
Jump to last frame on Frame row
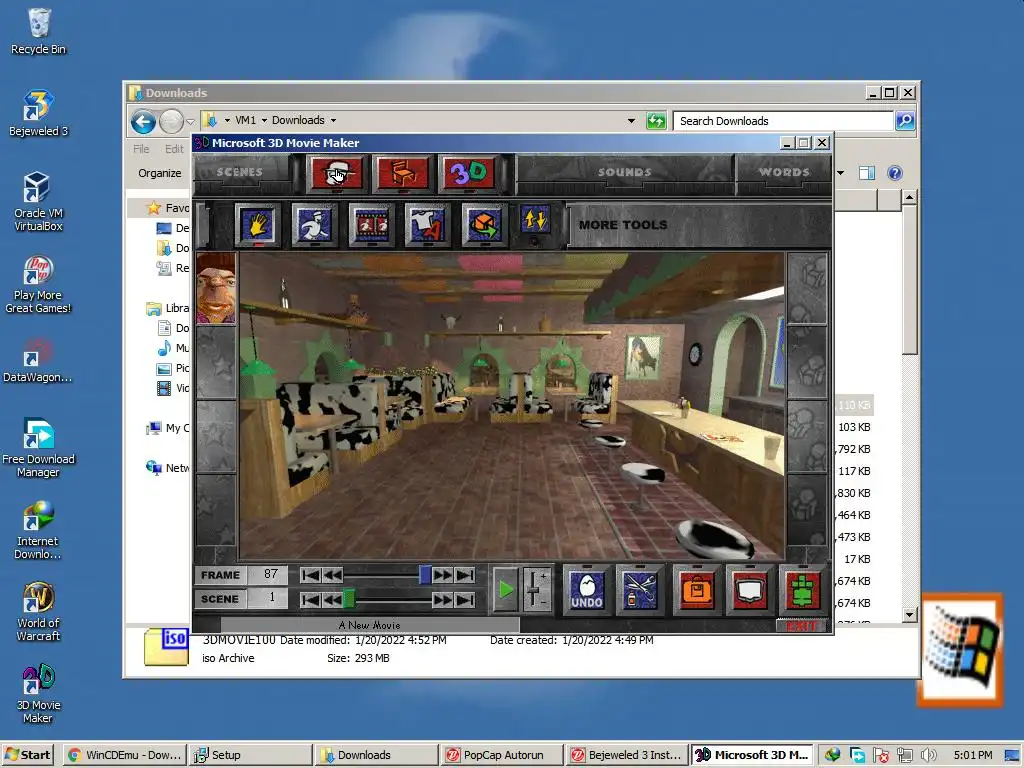(465, 575)
